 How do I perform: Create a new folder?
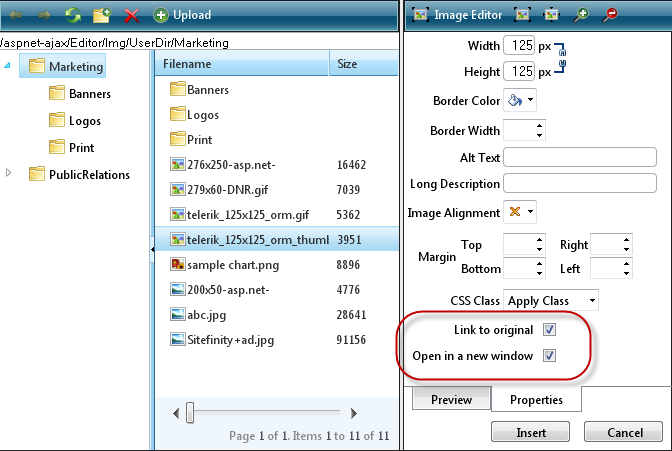click(x=102, y=15)
